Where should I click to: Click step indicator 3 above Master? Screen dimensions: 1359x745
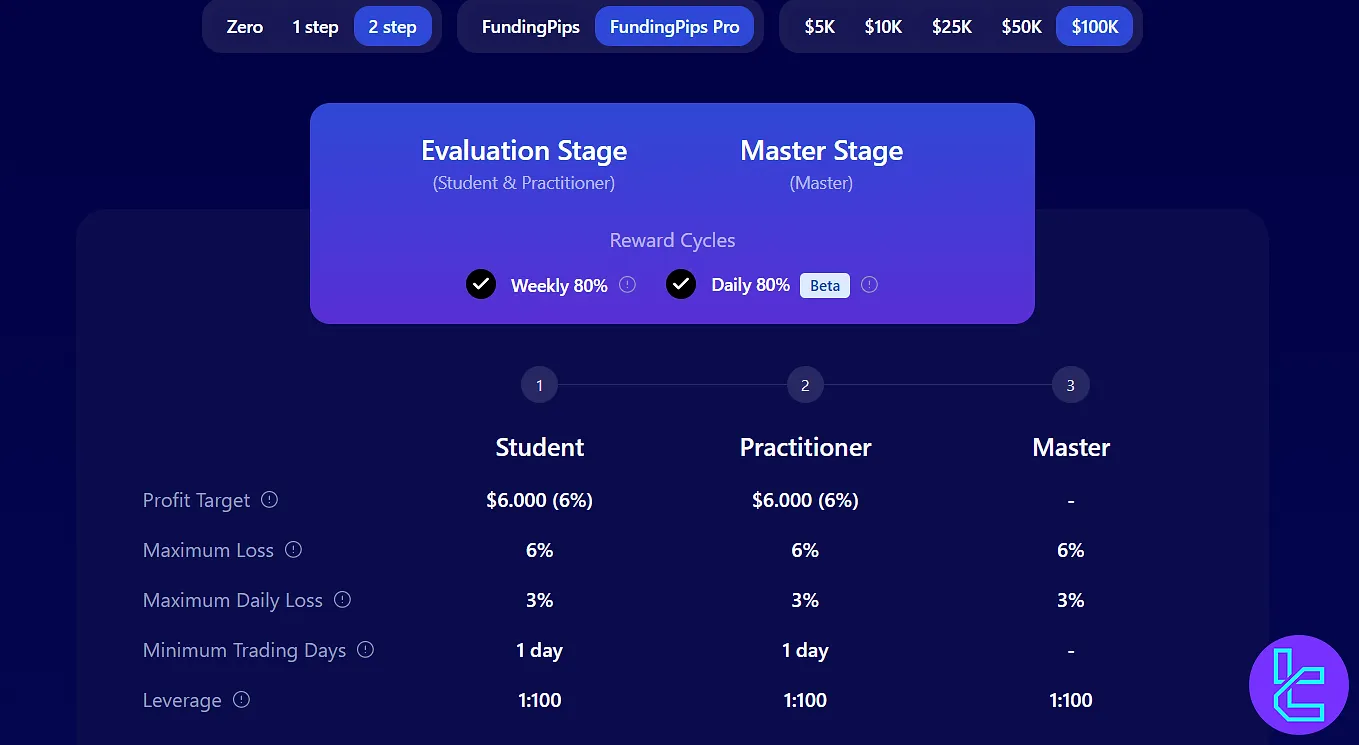pyautogui.click(x=1070, y=384)
